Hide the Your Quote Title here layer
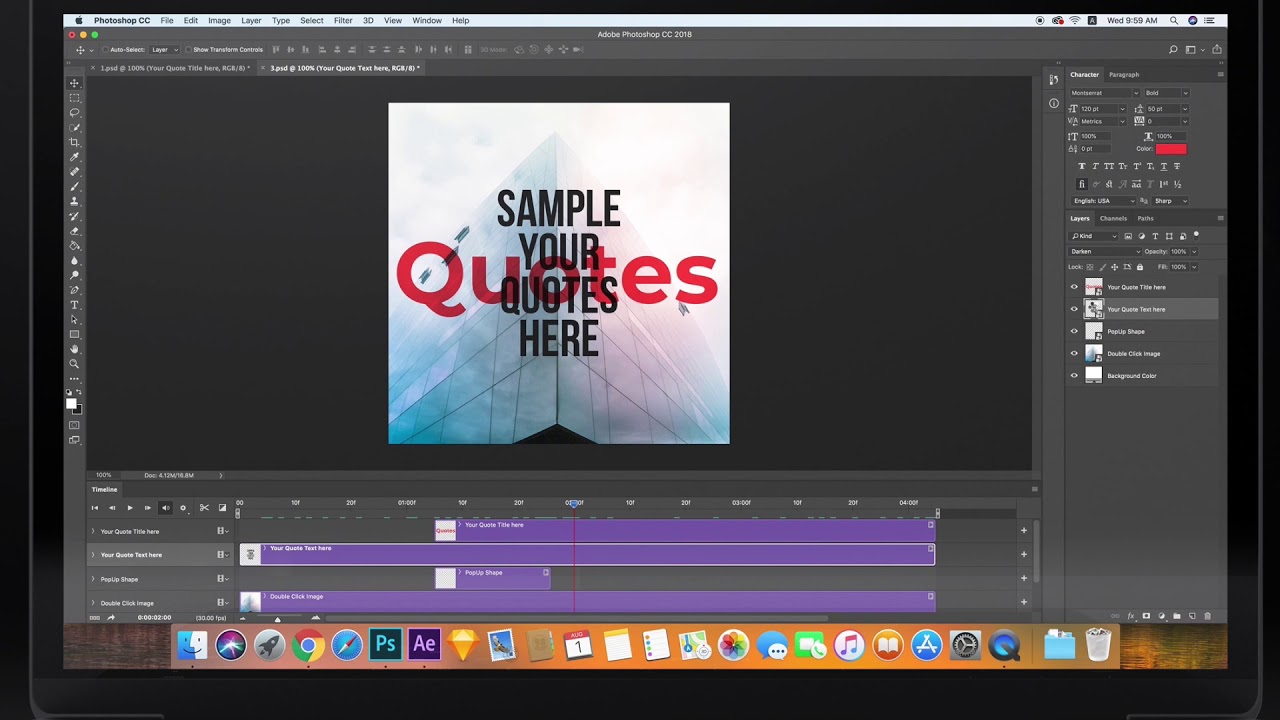The width and height of the screenshot is (1280, 720). tap(1075, 287)
